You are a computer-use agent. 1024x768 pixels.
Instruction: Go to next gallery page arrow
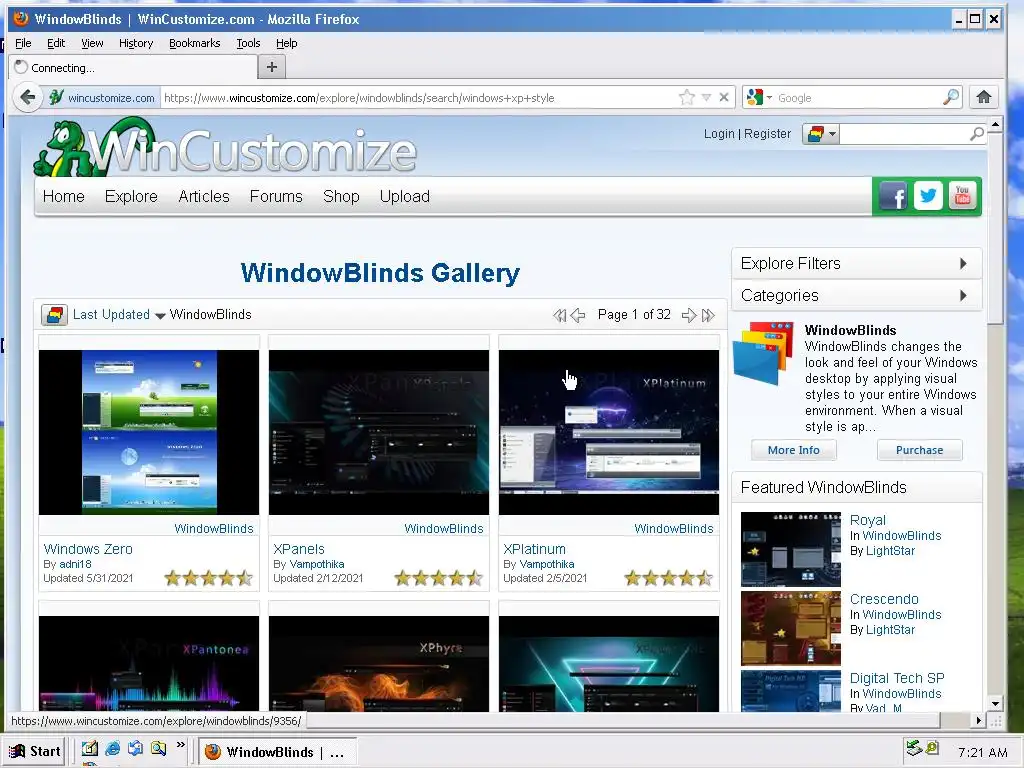[688, 315]
